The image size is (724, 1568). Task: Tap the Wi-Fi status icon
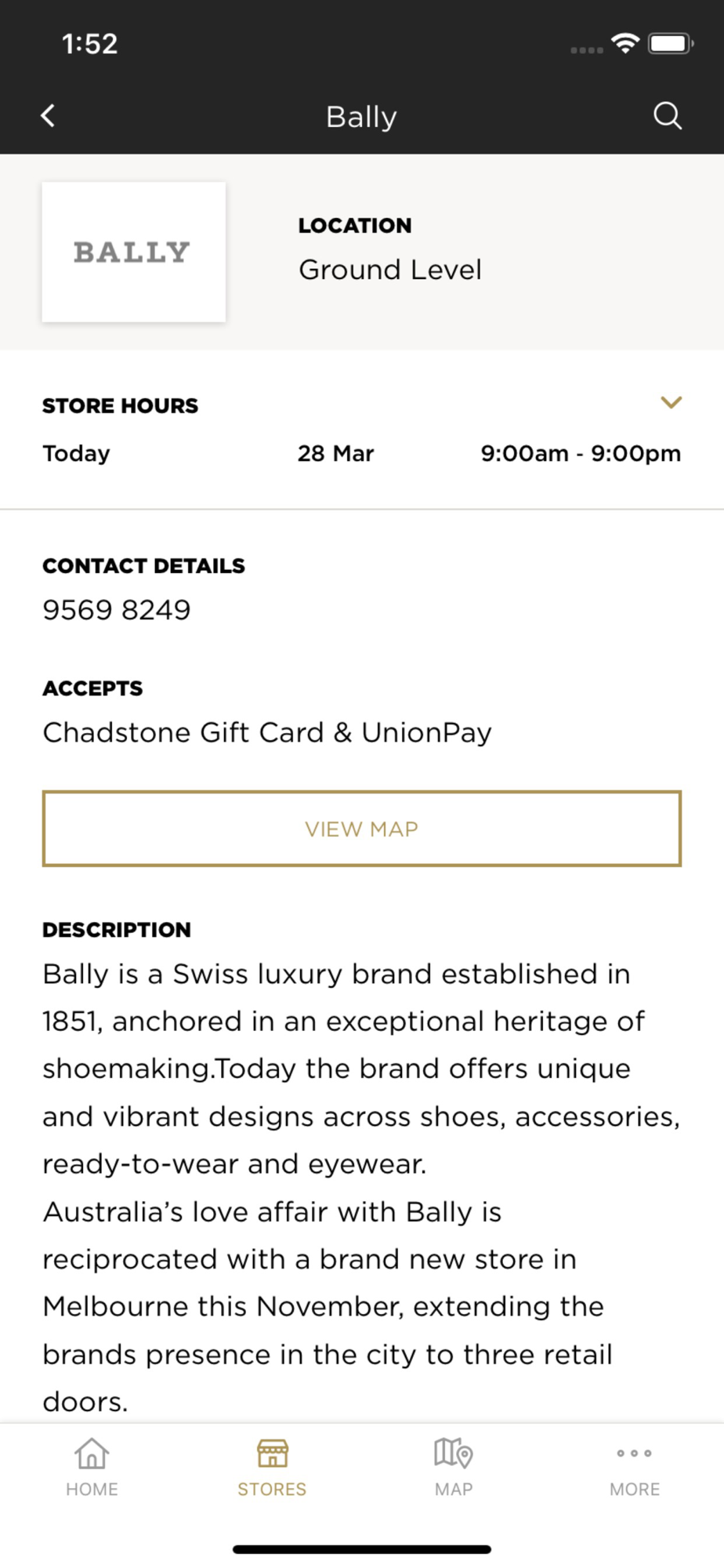625,43
